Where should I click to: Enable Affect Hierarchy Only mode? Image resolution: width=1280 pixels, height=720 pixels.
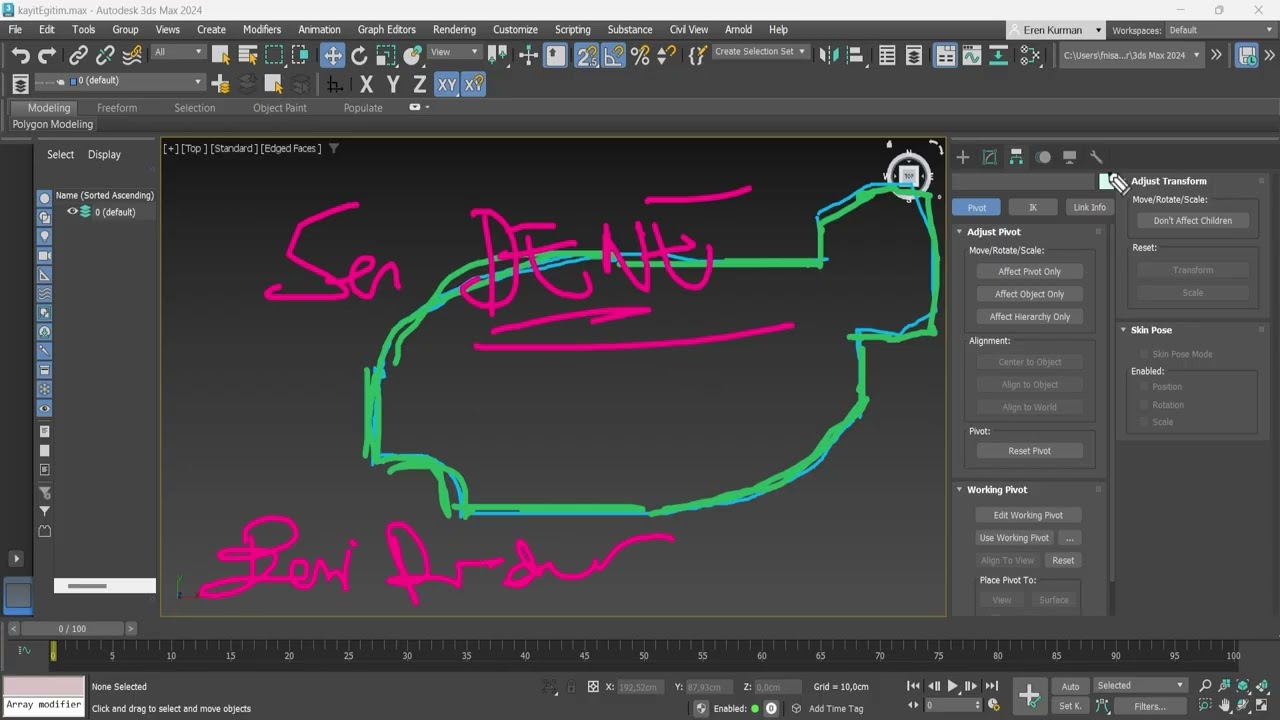point(1029,317)
